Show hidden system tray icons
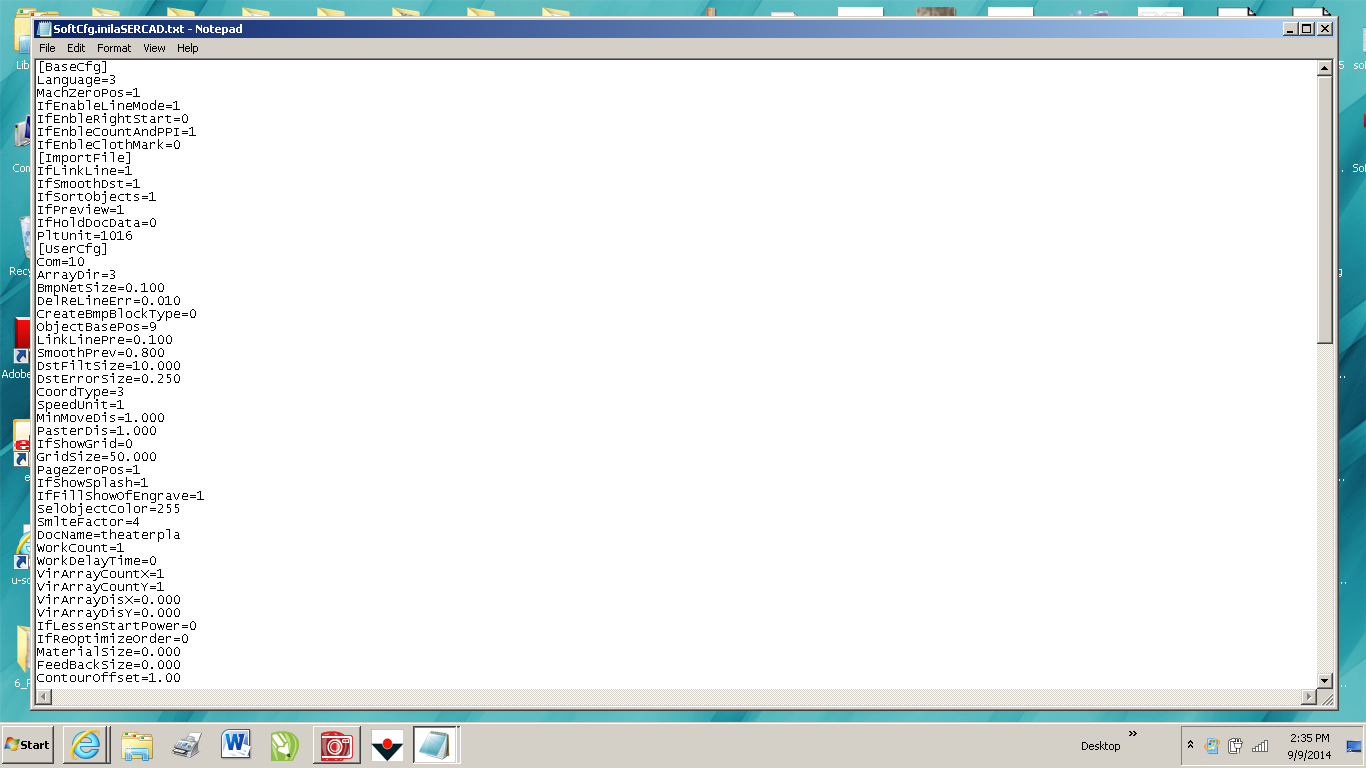1366x768 pixels. pos(1190,745)
